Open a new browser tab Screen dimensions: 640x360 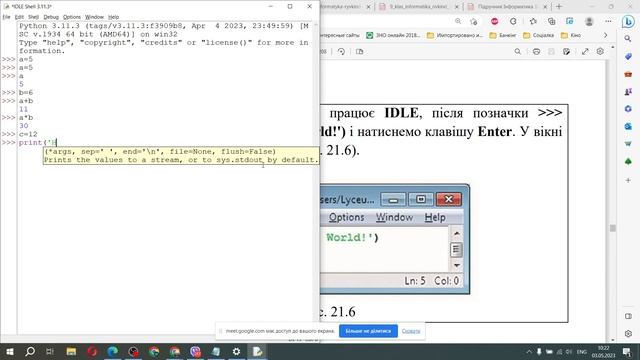point(559,7)
